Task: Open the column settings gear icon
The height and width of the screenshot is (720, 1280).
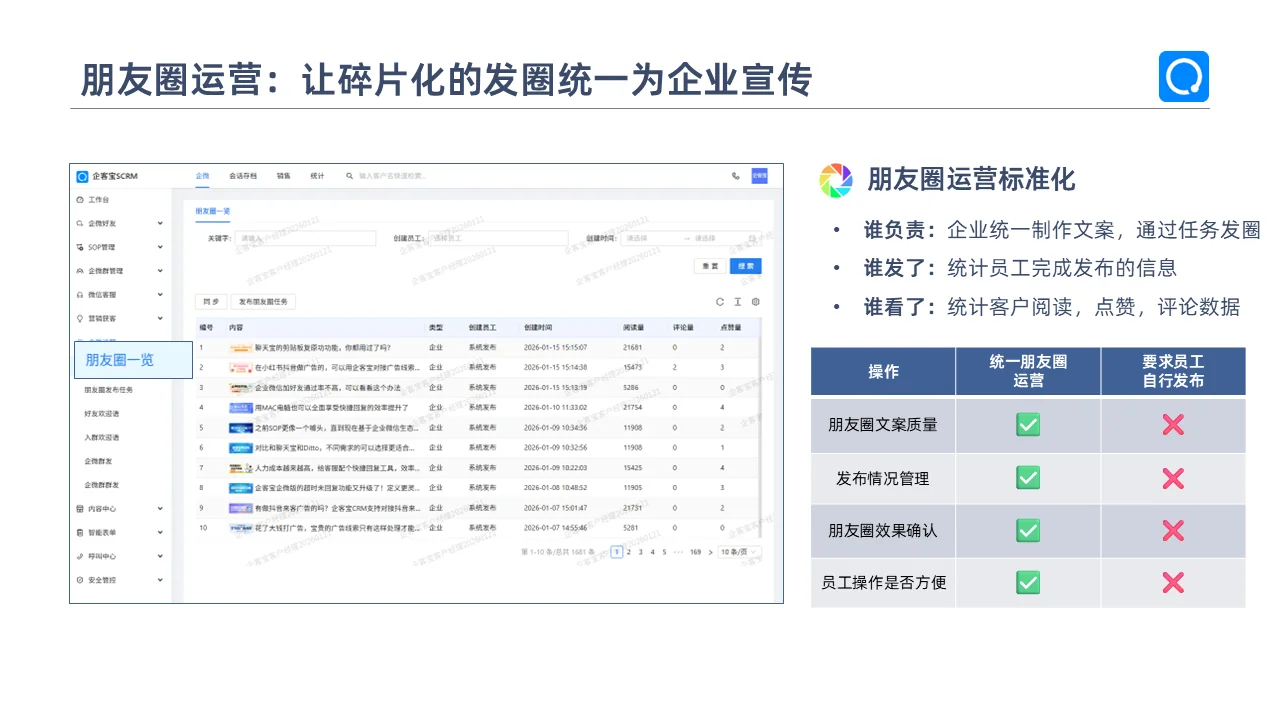Action: [x=756, y=301]
